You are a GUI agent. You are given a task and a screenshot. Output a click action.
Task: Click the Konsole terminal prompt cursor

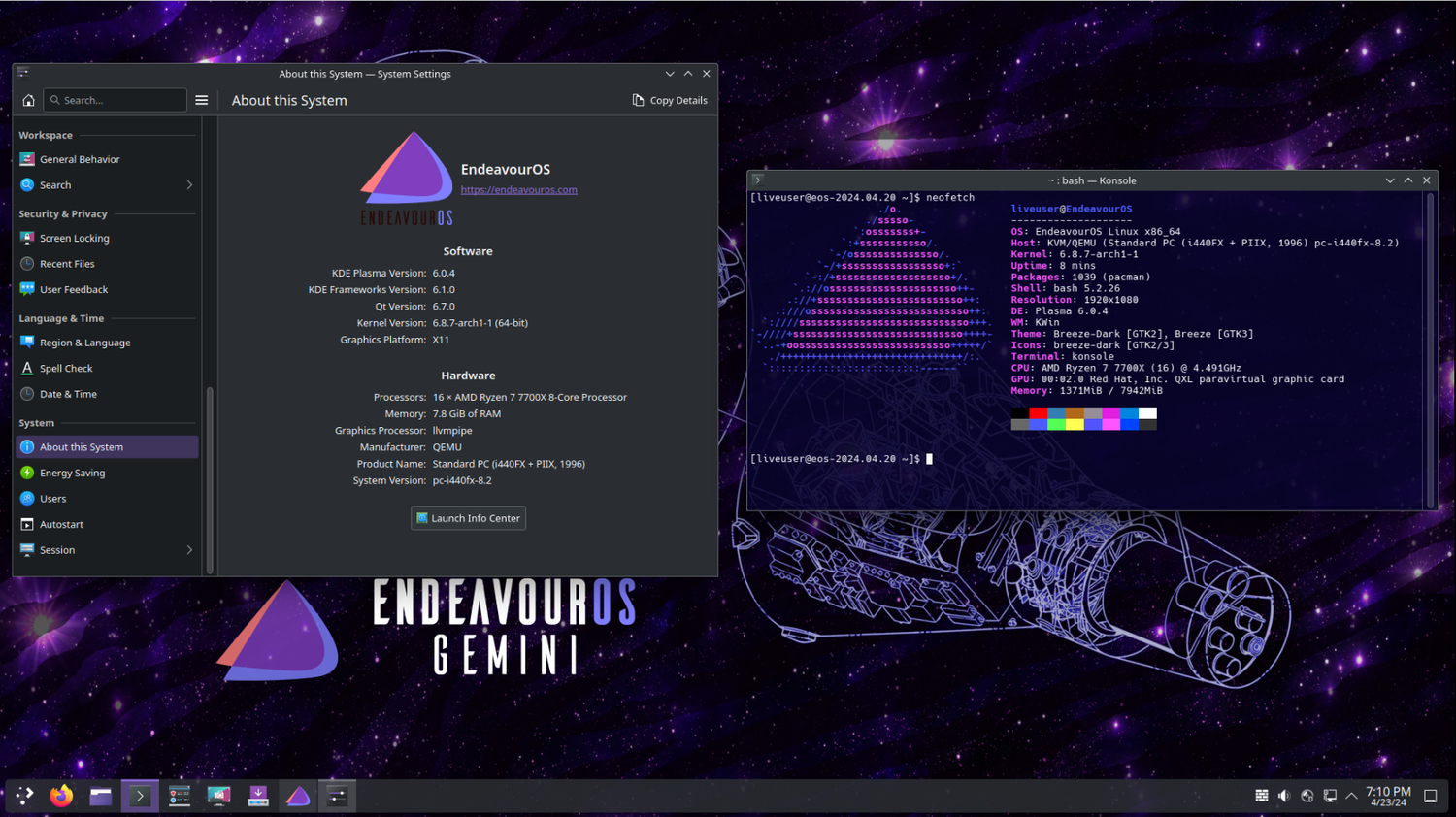(x=929, y=459)
